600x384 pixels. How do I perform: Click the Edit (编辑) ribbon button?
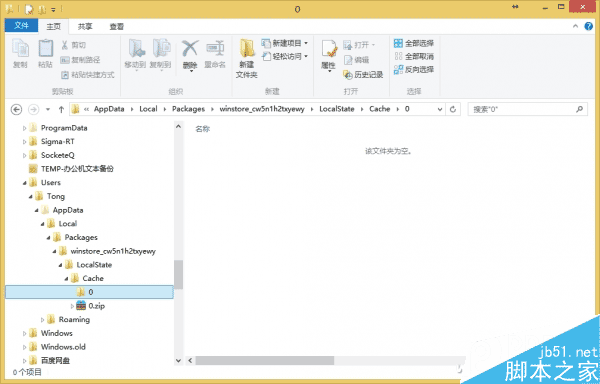tap(356, 60)
